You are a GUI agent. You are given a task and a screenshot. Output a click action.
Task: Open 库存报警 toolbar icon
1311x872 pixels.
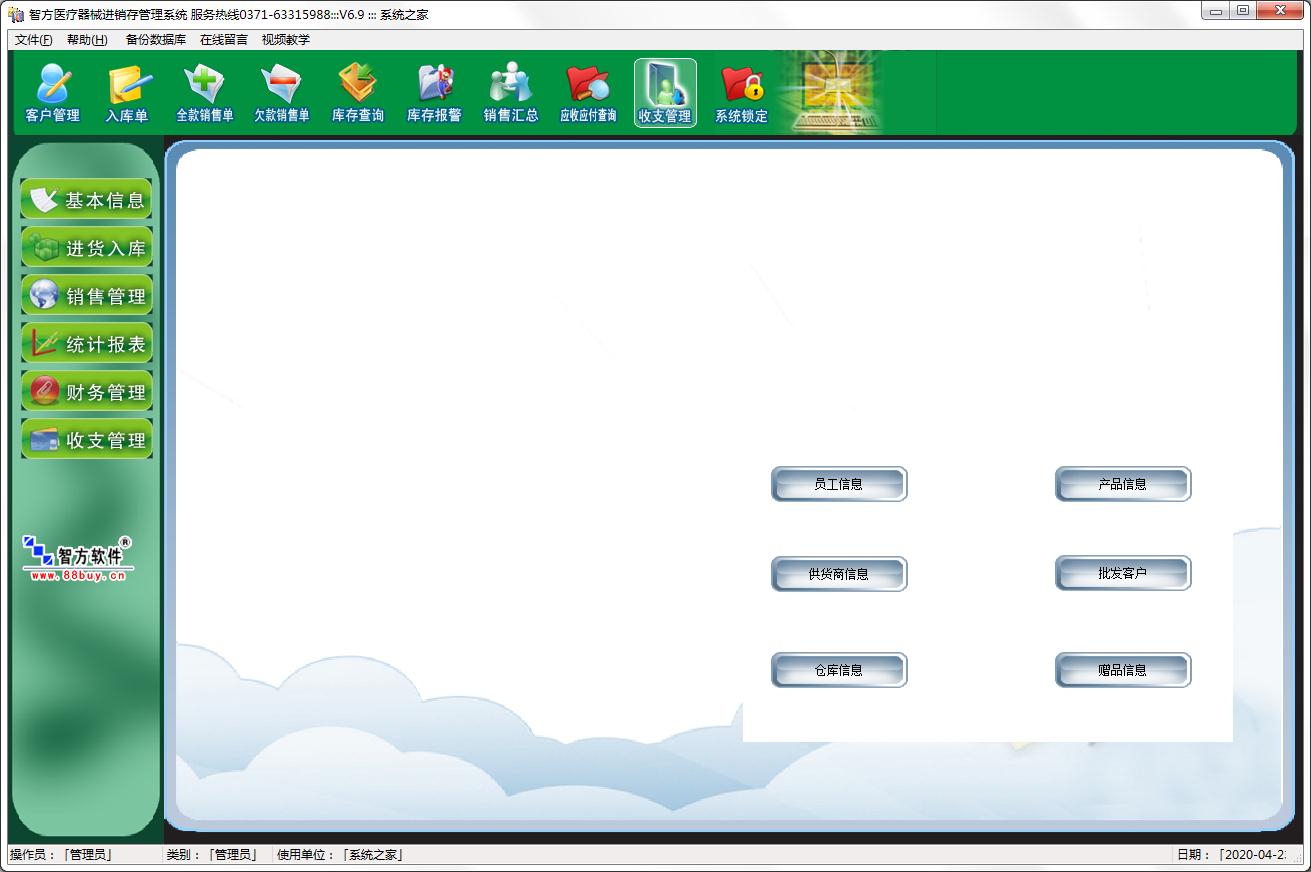click(435, 93)
